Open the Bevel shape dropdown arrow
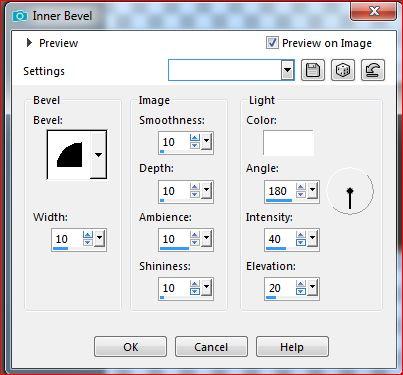Viewport: 403px width, 375px height. click(98, 155)
